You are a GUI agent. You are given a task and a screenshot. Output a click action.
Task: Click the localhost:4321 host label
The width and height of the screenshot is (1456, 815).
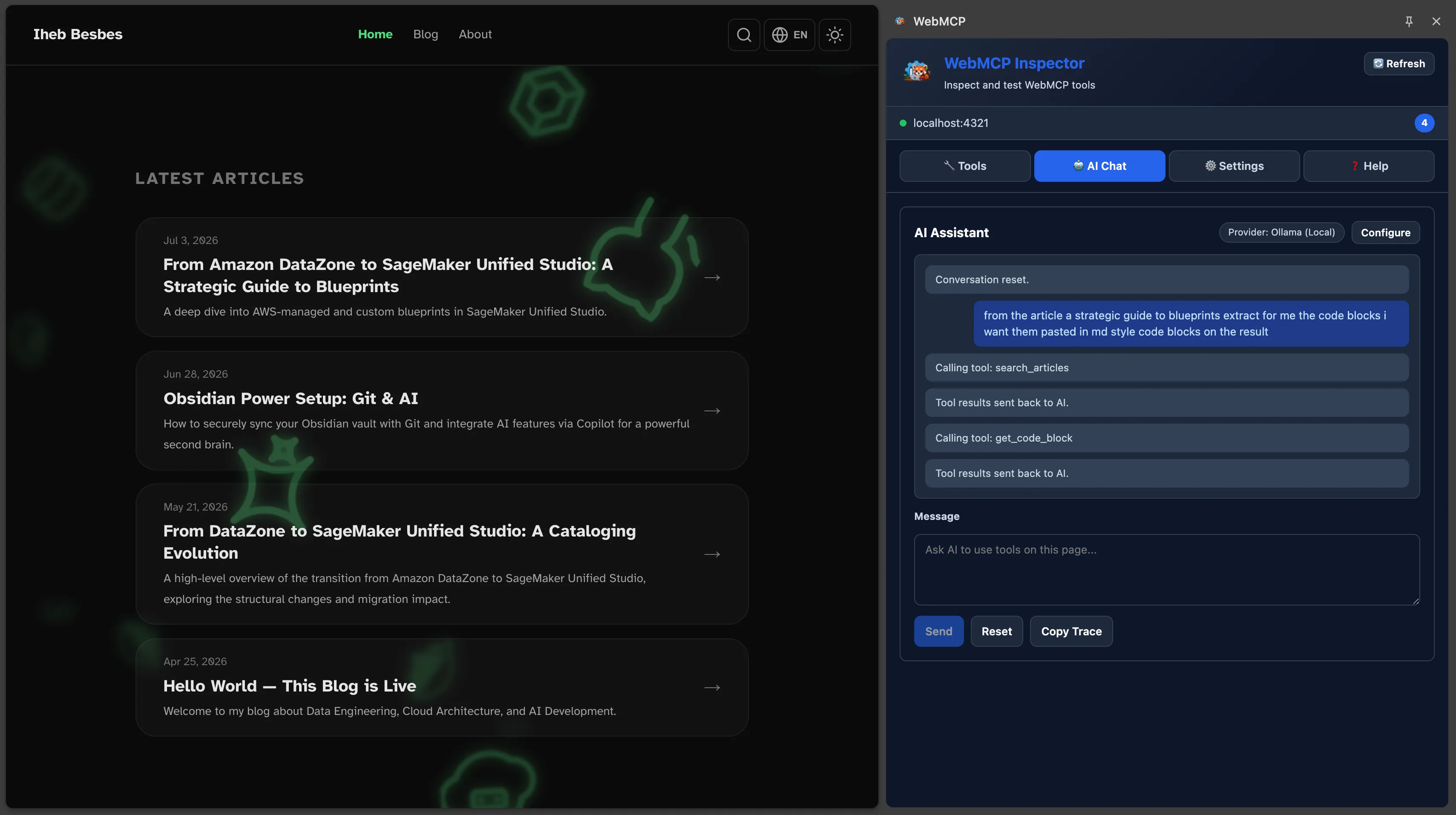pos(951,123)
